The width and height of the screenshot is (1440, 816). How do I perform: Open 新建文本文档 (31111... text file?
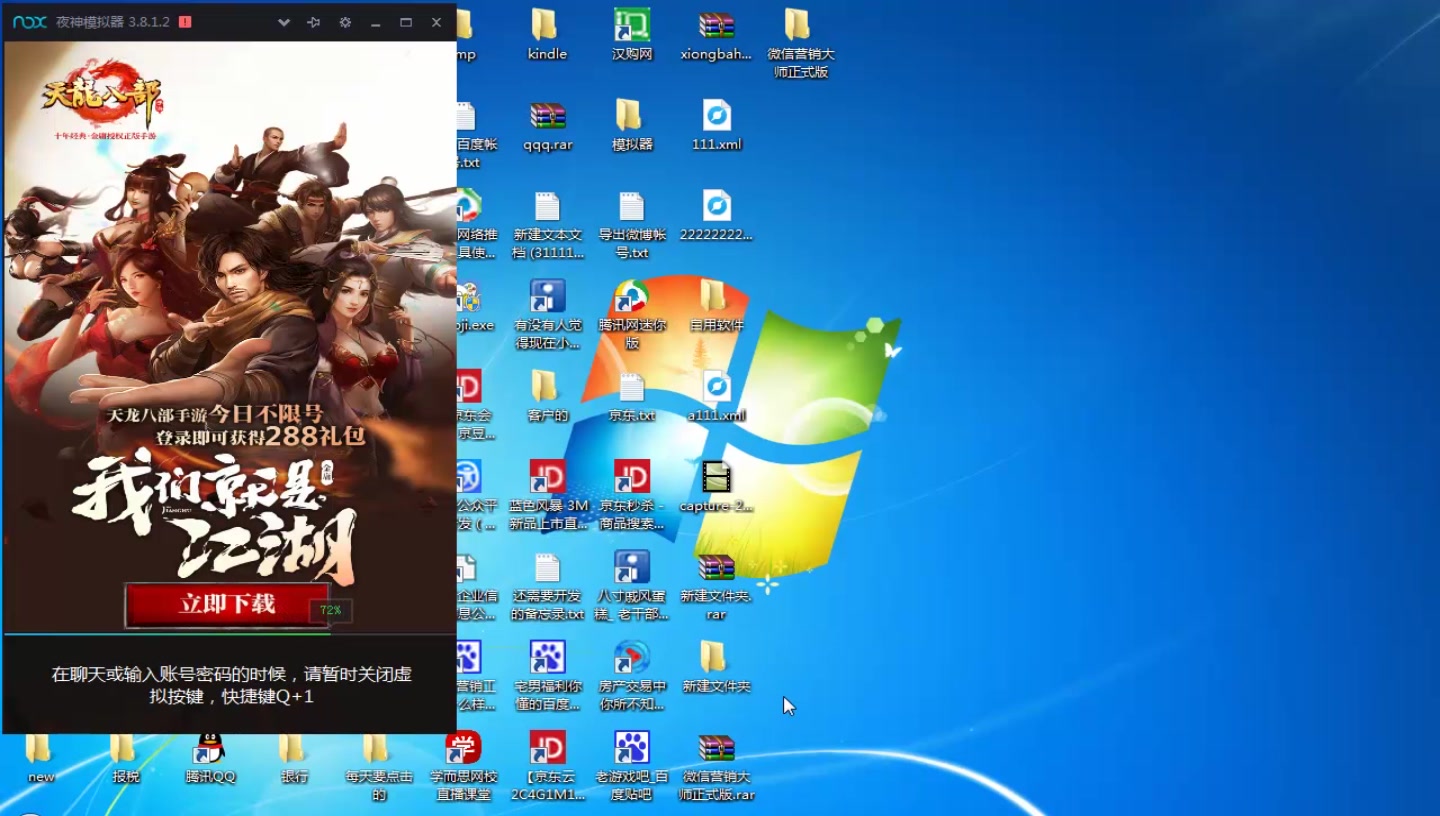click(x=547, y=225)
